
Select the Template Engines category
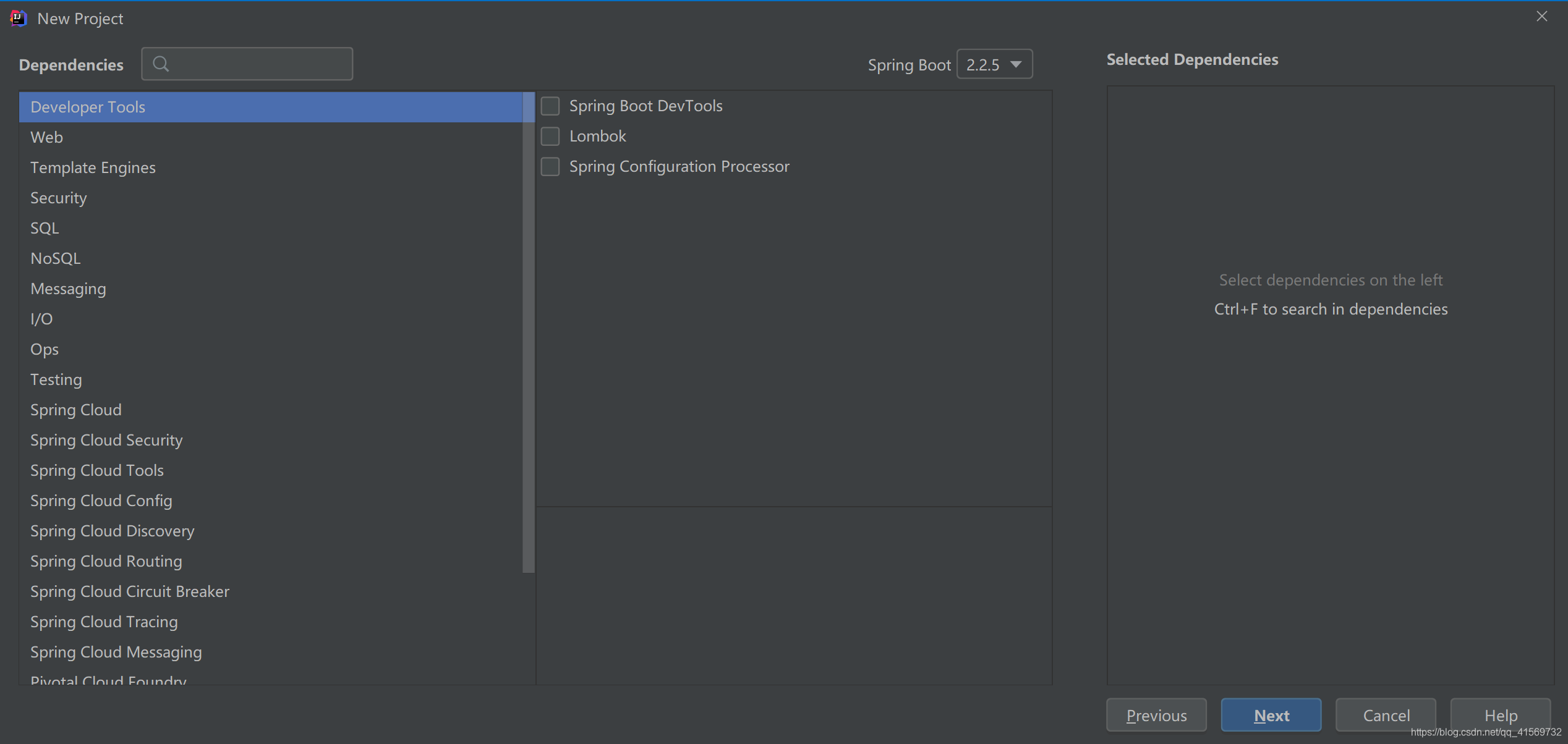coord(93,167)
